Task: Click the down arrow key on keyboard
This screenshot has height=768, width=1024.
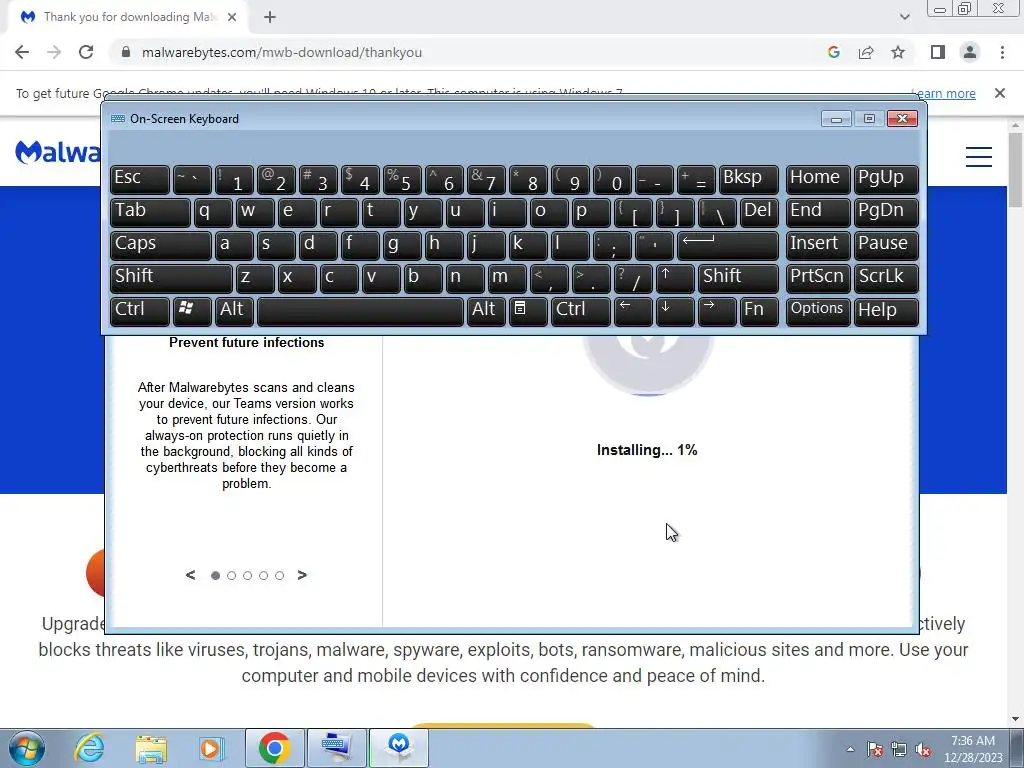Action: pyautogui.click(x=675, y=310)
